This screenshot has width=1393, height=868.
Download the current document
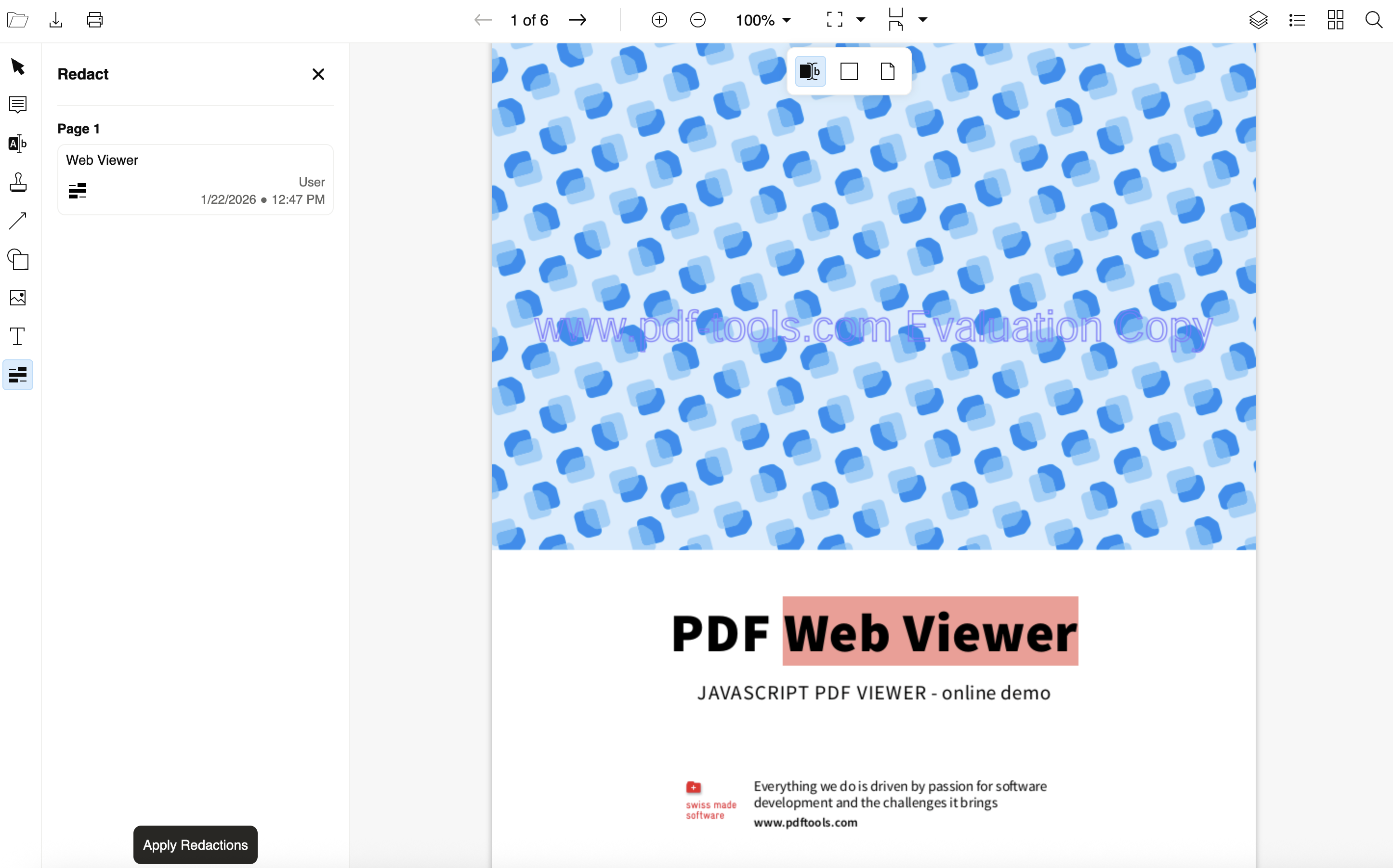55,20
